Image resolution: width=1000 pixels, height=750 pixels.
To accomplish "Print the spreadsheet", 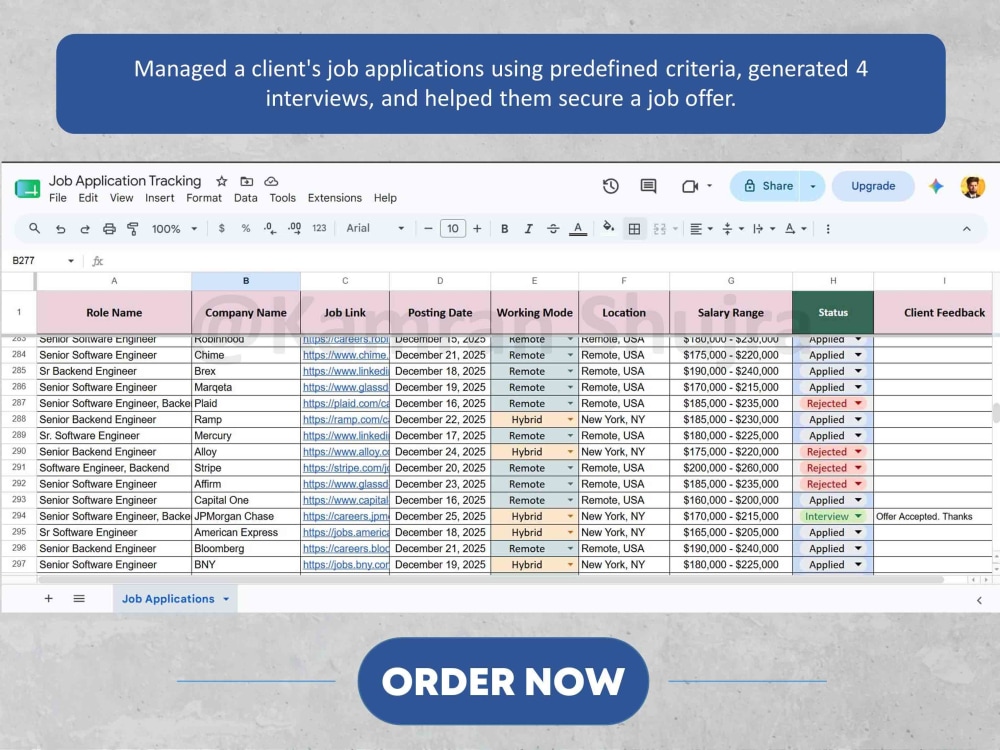I will pos(109,229).
